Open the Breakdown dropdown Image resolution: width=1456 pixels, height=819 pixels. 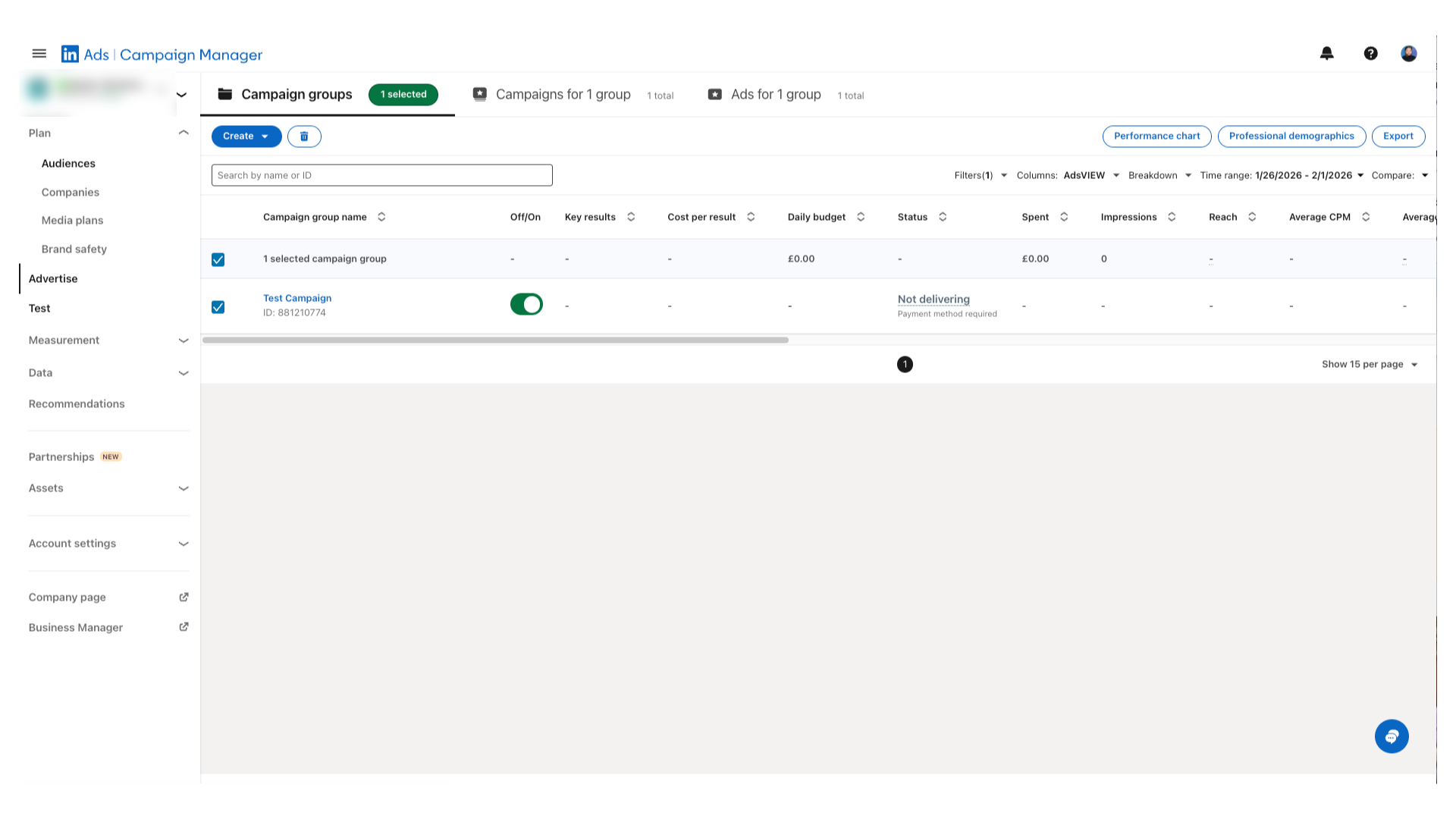click(x=1159, y=175)
